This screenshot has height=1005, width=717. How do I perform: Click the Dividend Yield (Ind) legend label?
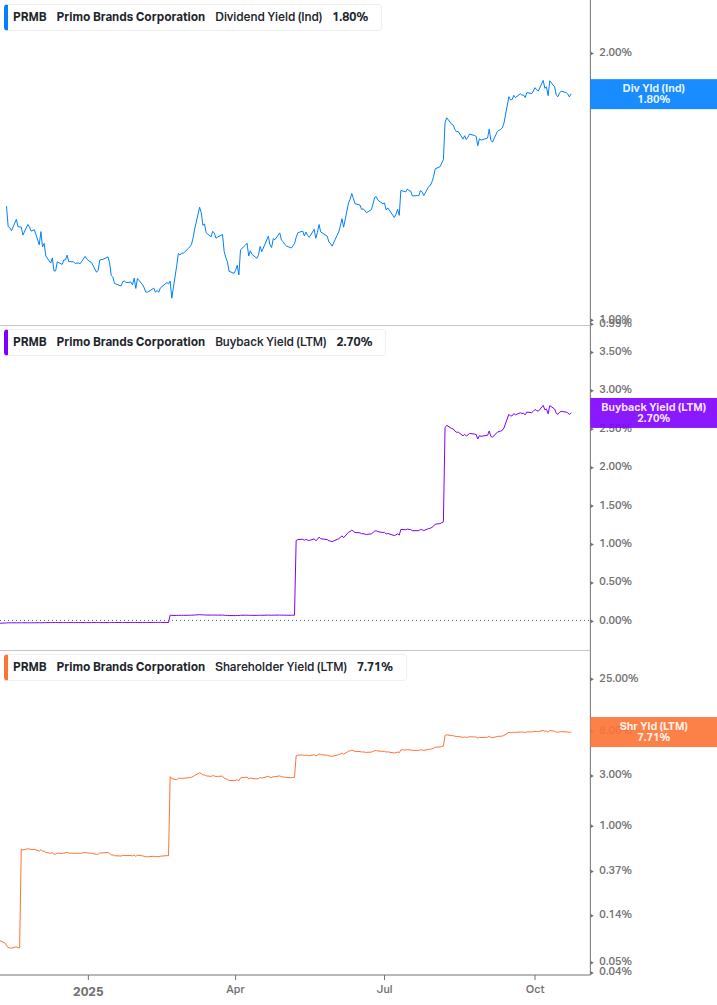click(x=269, y=17)
